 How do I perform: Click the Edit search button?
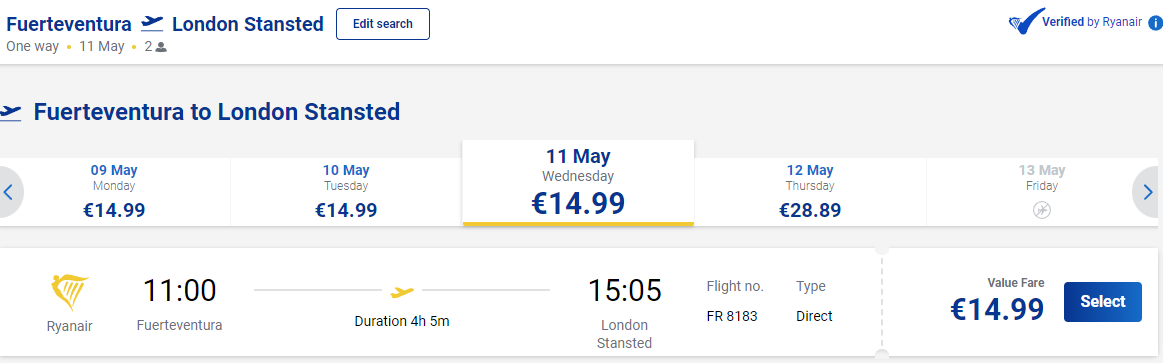tap(383, 24)
